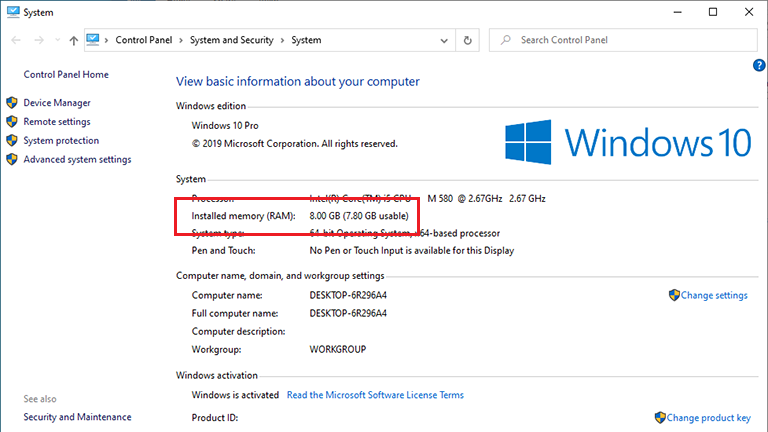This screenshot has width=768, height=432.
Task: Click the Back arrow in navigation bar
Action: [16, 40]
